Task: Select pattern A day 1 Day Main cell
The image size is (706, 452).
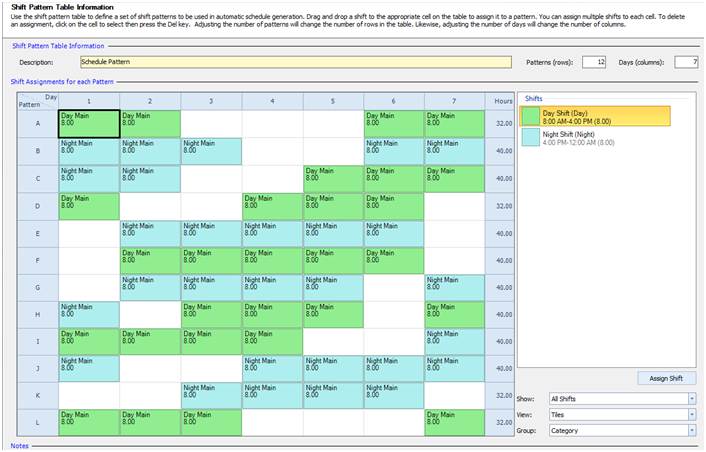Action: pos(89,124)
